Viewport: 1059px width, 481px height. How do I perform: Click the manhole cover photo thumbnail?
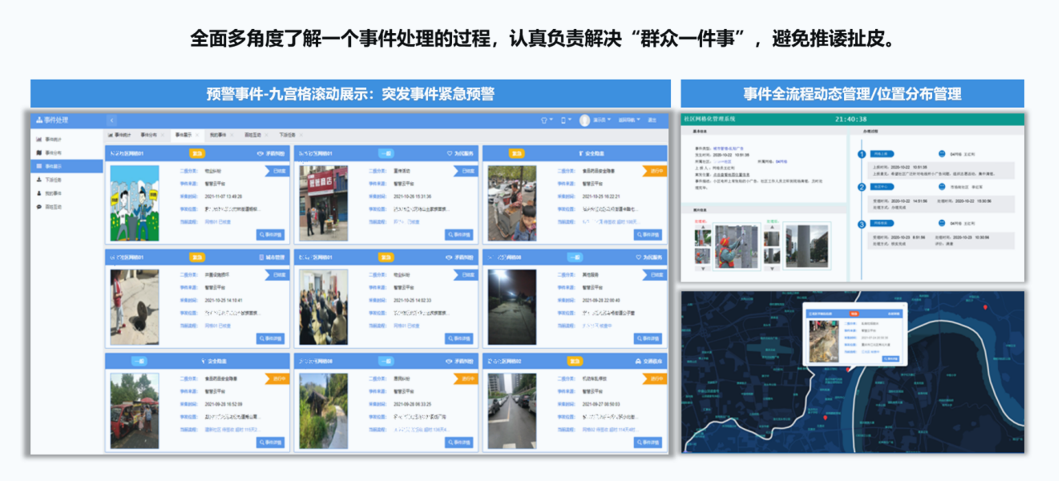[x=134, y=307]
